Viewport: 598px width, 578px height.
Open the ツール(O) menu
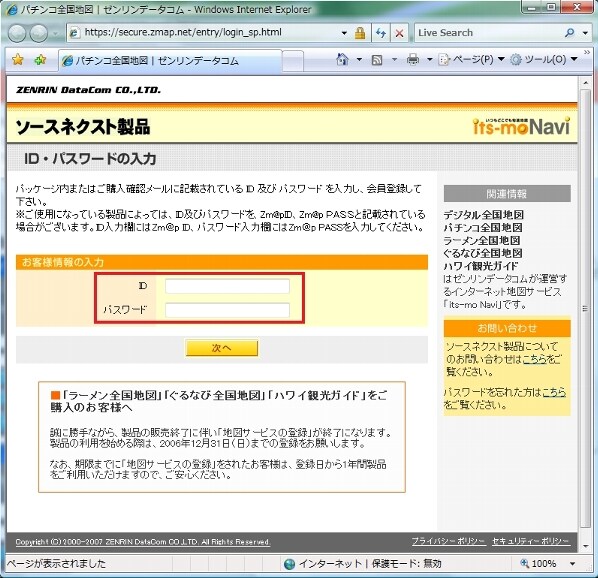[x=544, y=59]
